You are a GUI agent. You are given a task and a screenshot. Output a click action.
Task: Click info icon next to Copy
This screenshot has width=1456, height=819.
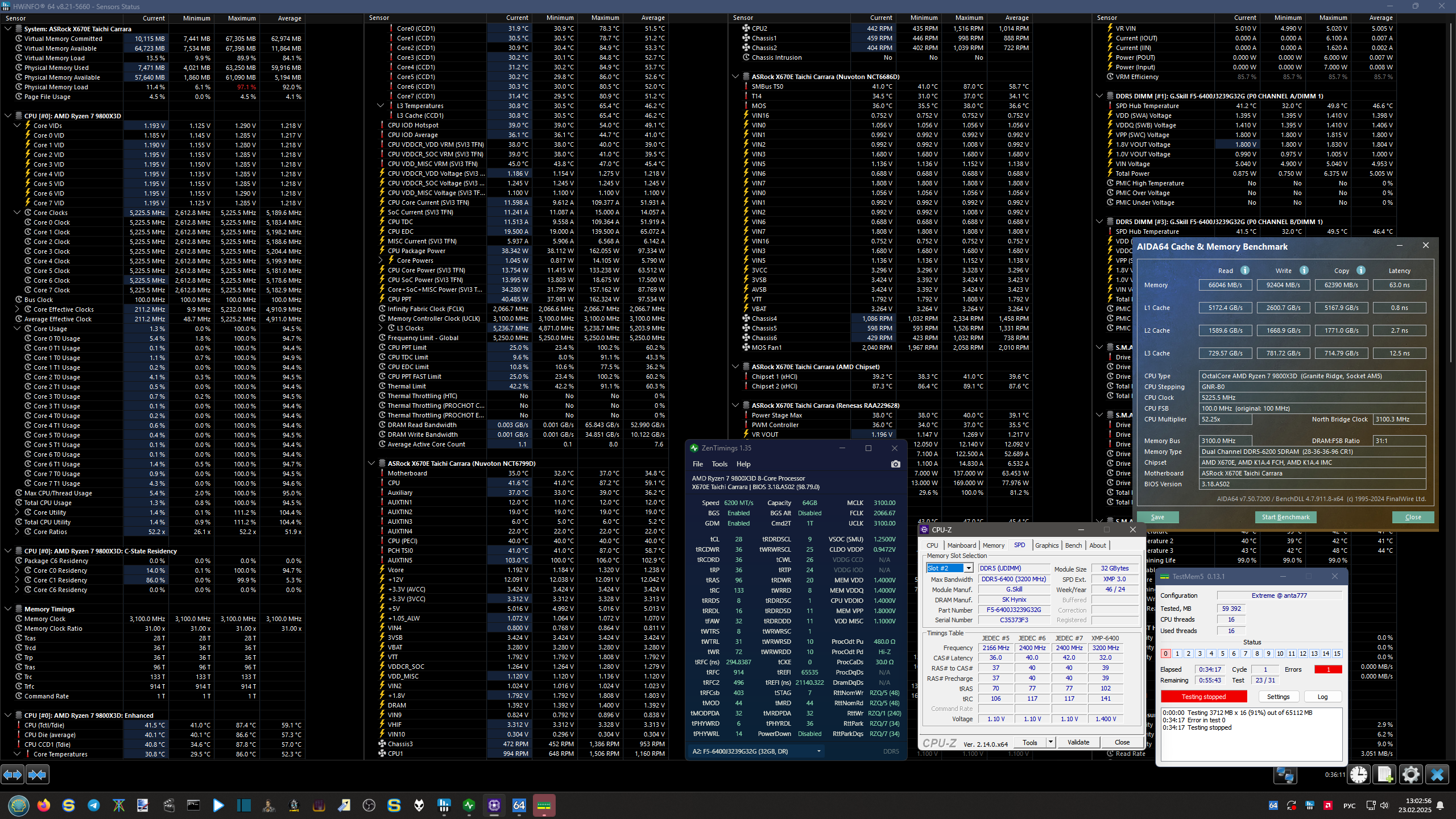(x=1361, y=270)
